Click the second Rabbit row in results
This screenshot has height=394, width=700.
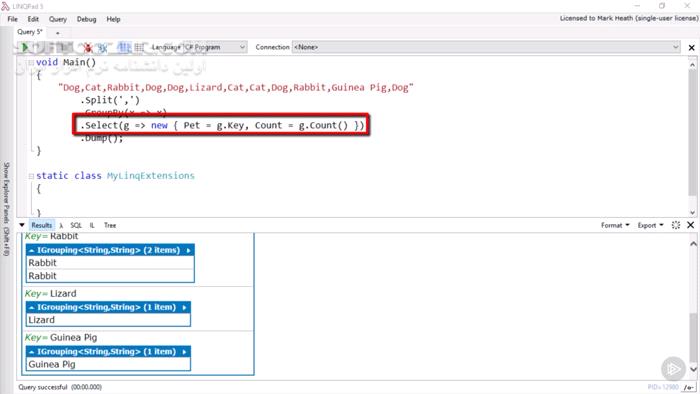110,276
